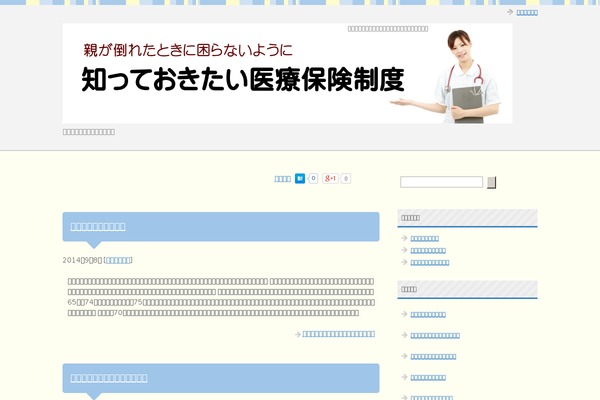Open the post title above the 2014 date

click(98, 227)
